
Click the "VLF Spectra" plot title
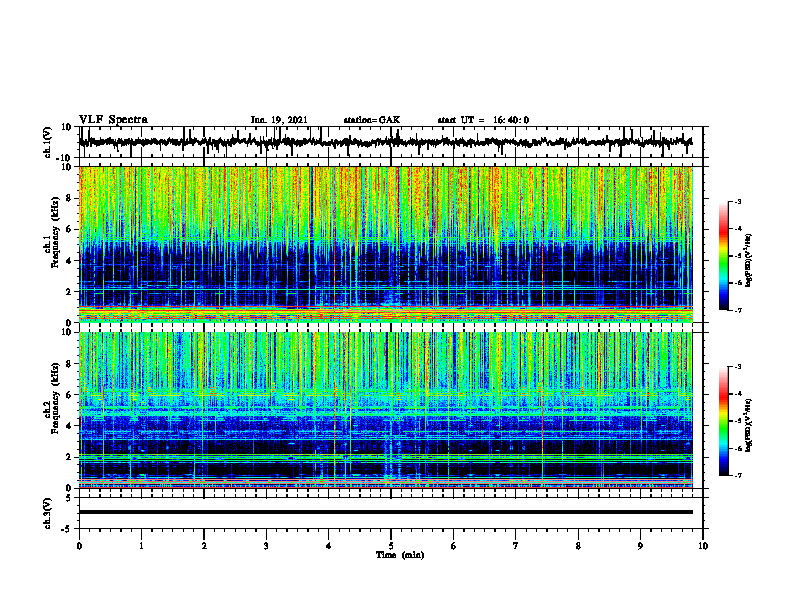pos(113,120)
